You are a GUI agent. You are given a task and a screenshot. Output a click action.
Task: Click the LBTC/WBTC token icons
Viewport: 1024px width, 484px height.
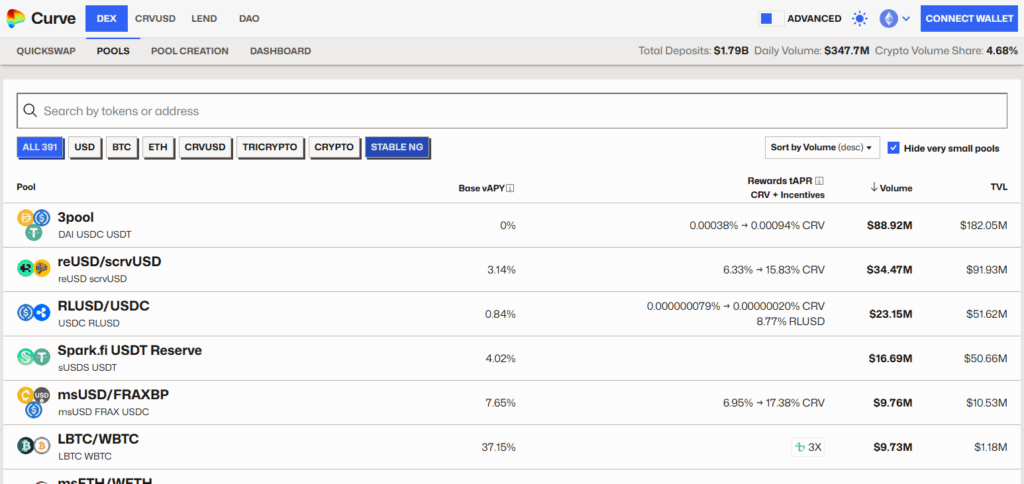click(x=33, y=446)
